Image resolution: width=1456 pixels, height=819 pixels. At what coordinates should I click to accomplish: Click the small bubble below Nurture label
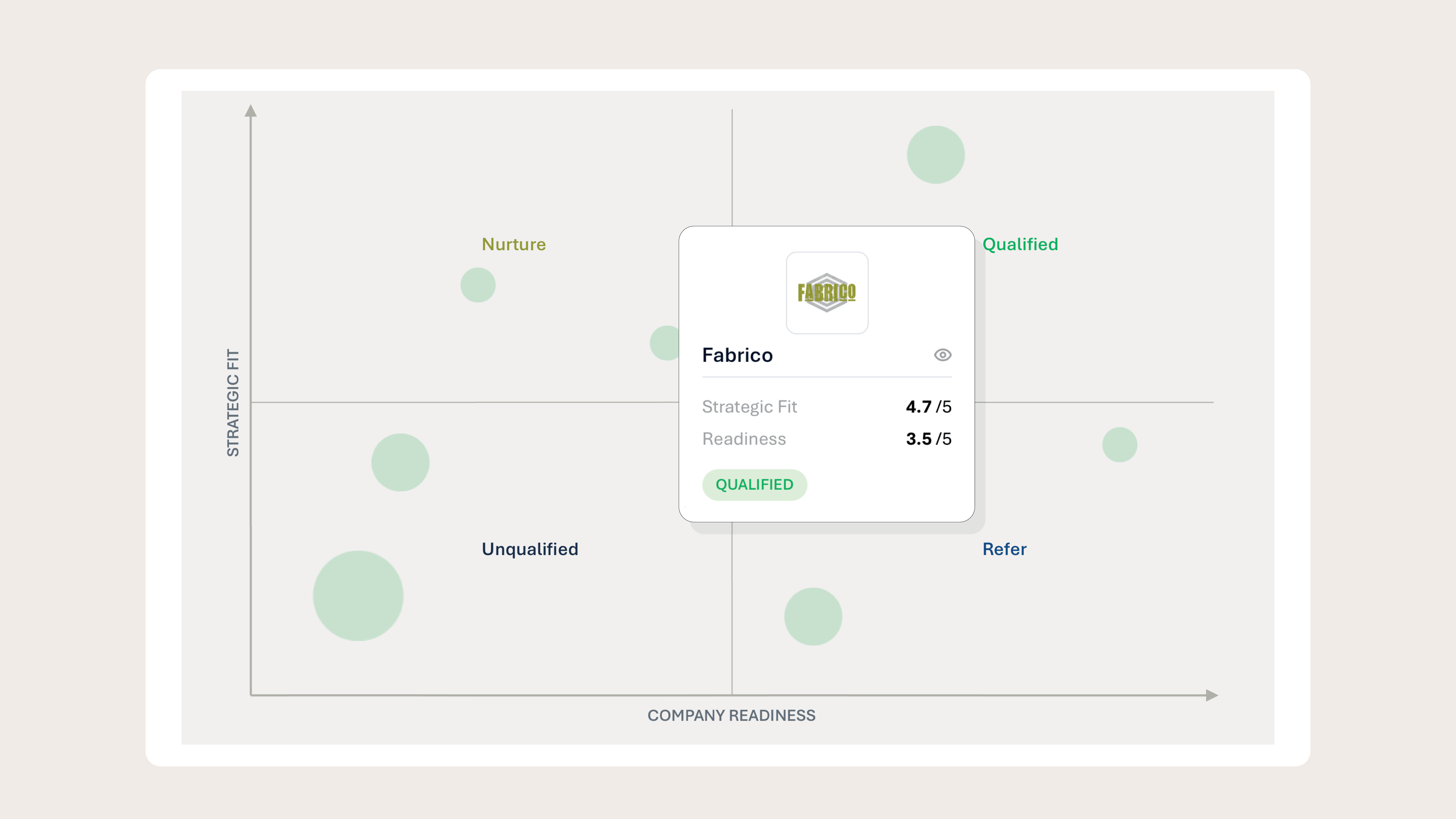tap(478, 285)
